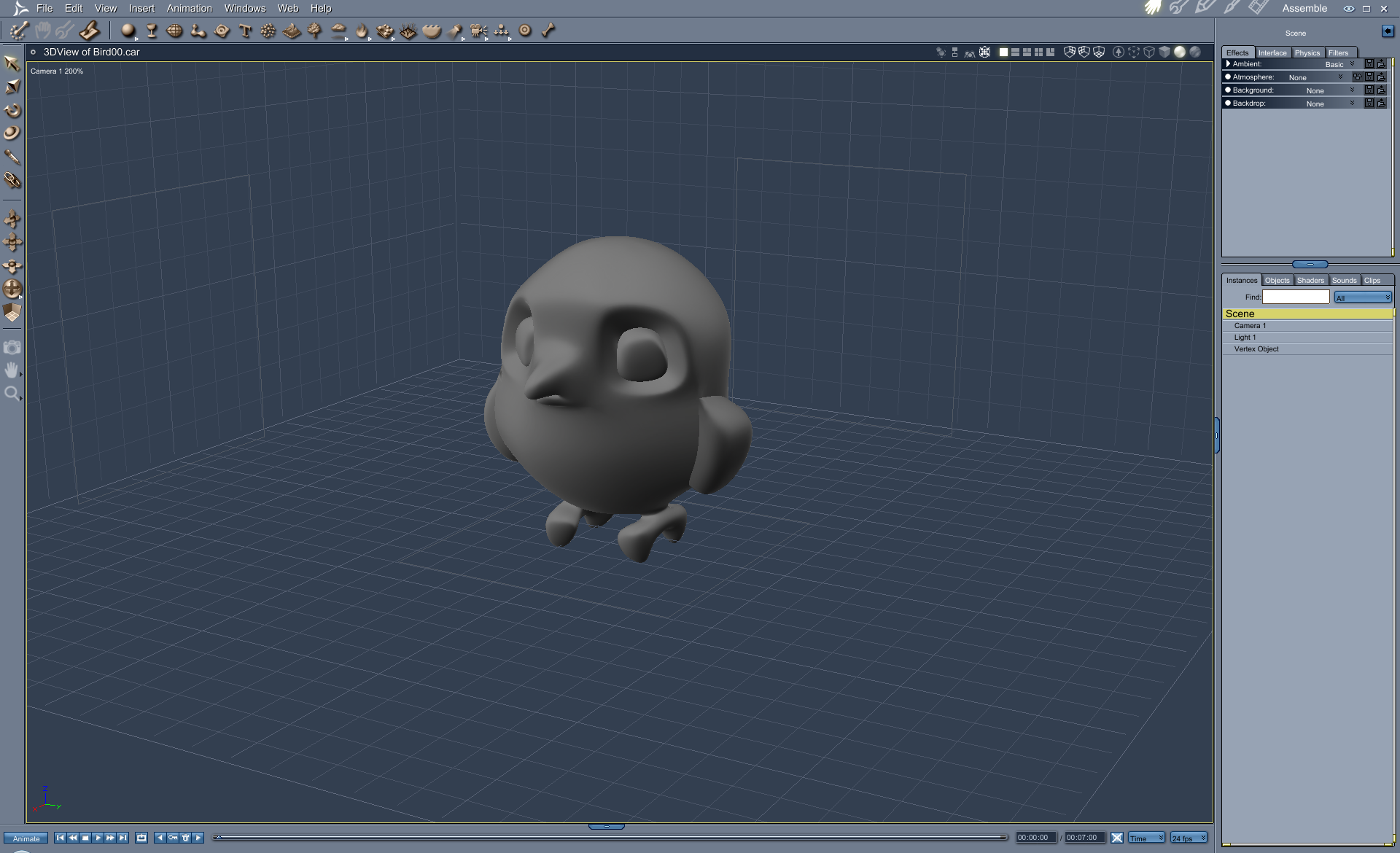Switch to the Physics tab
The height and width of the screenshot is (853, 1400).
(x=1307, y=52)
